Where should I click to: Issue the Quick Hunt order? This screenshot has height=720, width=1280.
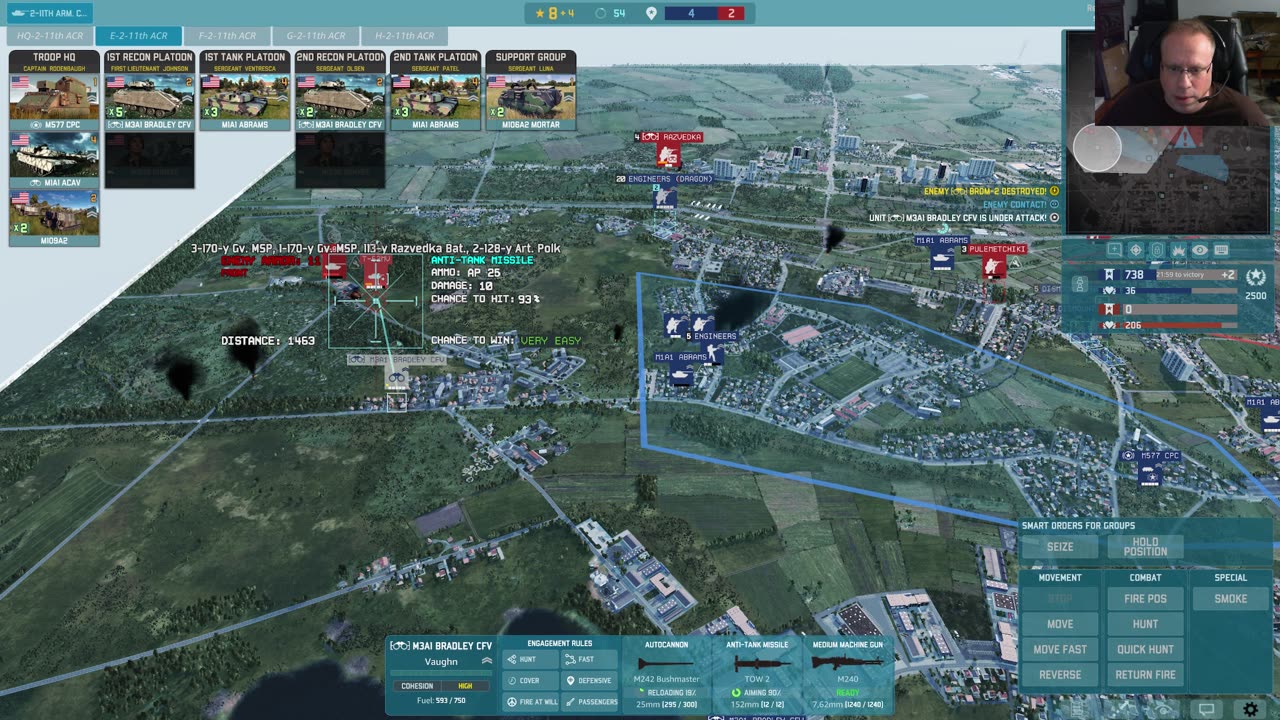(x=1145, y=649)
